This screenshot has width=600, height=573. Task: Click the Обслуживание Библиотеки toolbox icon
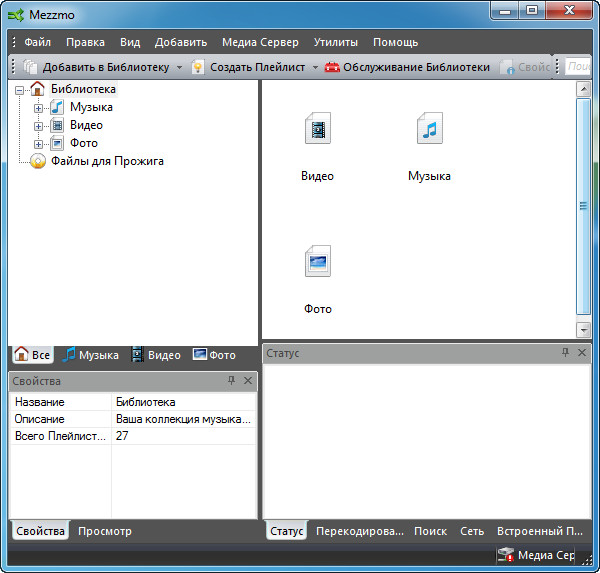(332, 67)
